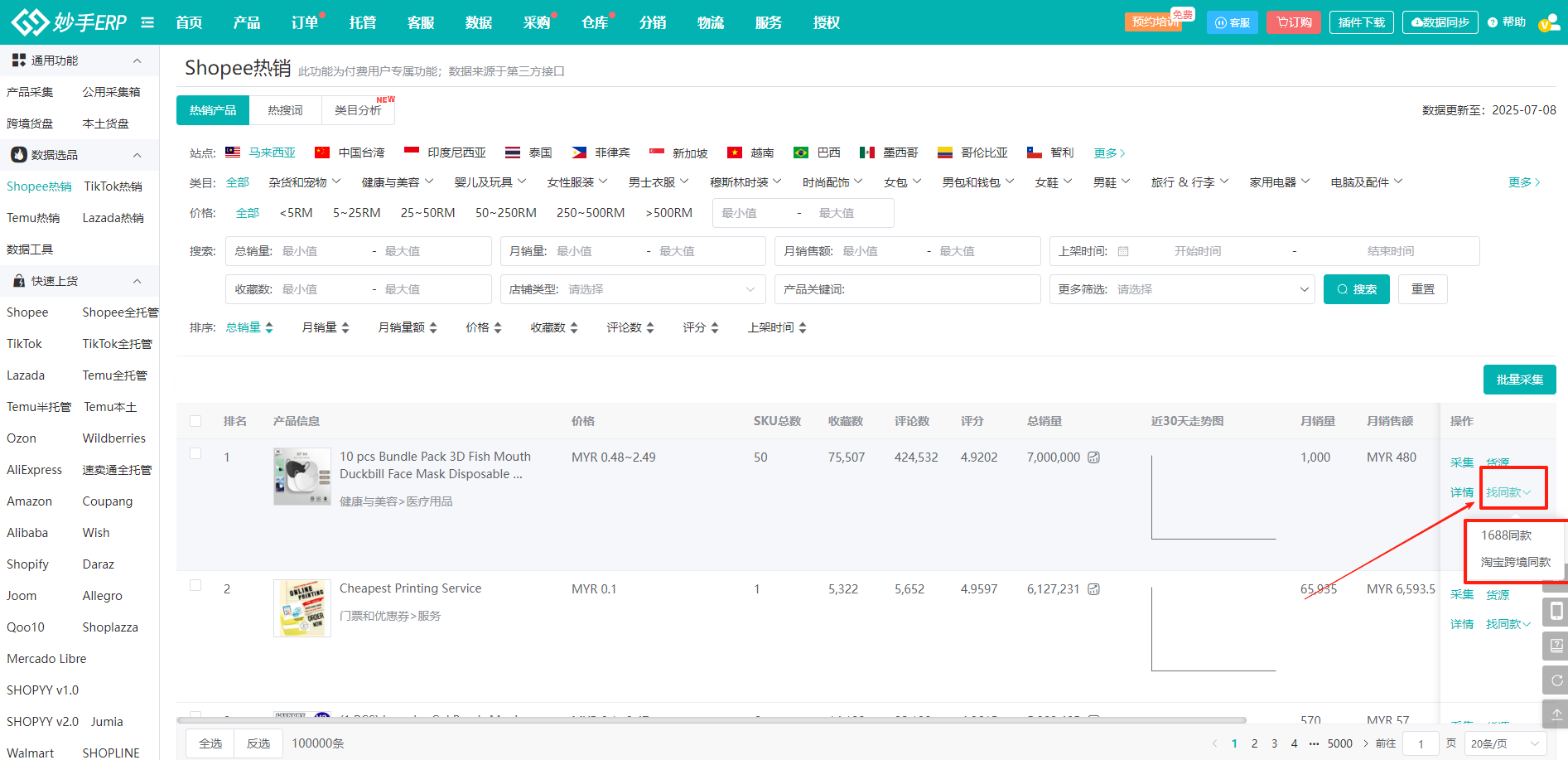Open the user avatar with V badge
This screenshot has height=760, width=1568.
[1549, 22]
